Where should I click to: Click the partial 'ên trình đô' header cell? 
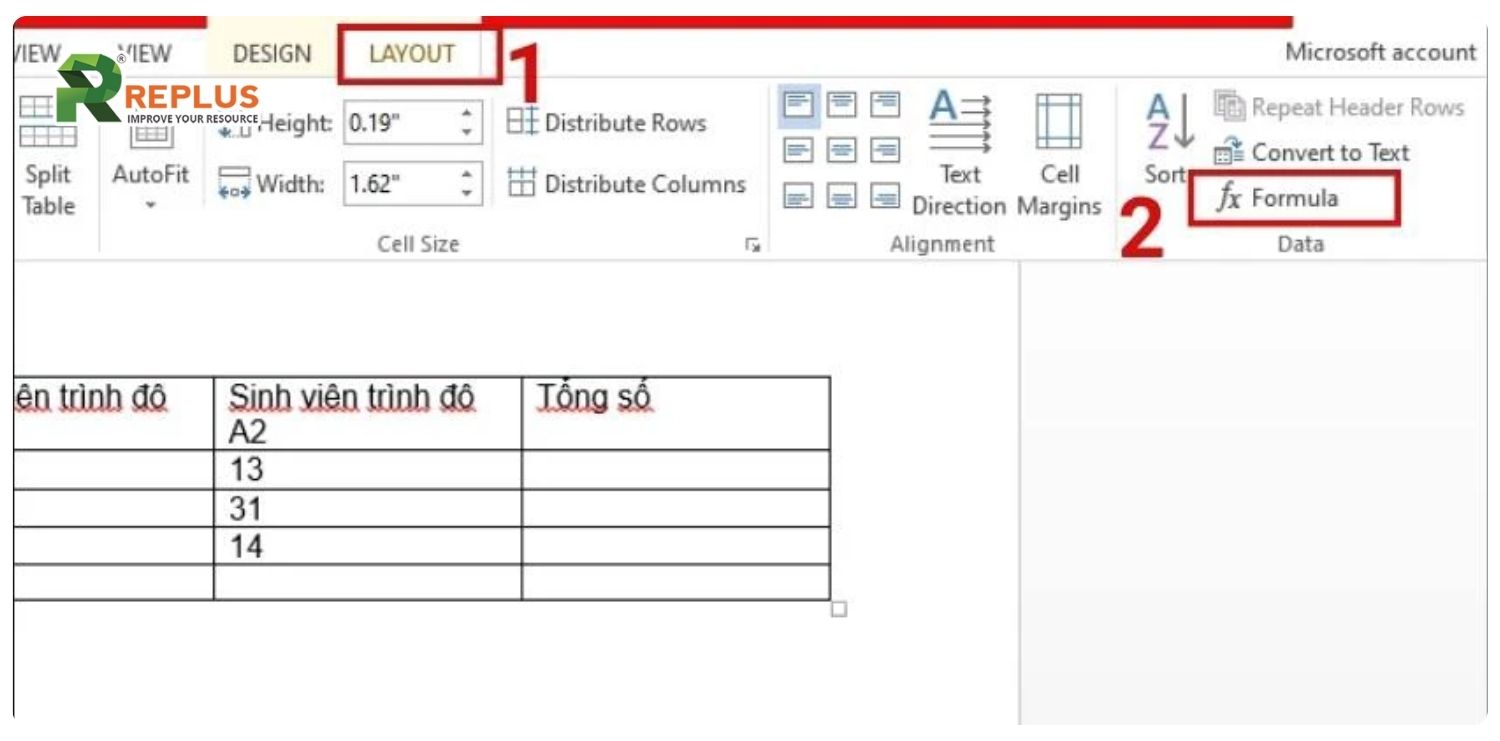click(114, 413)
